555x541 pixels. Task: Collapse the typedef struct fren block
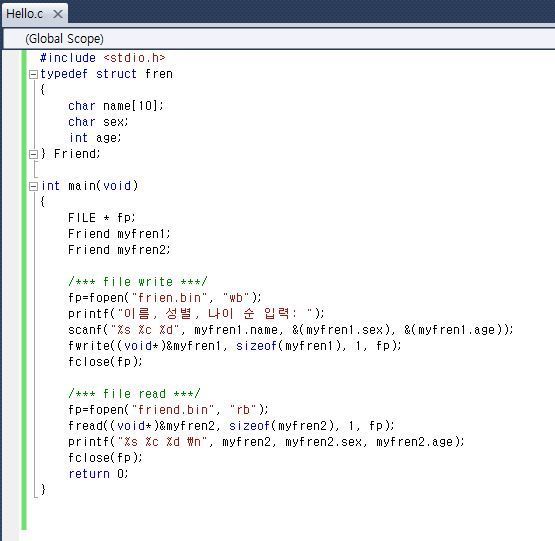point(33,74)
